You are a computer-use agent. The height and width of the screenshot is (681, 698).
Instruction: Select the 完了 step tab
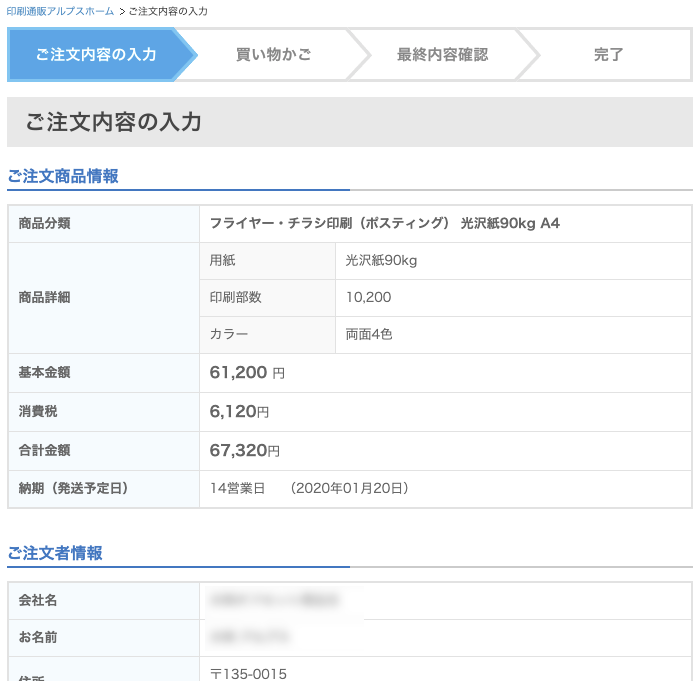[609, 54]
